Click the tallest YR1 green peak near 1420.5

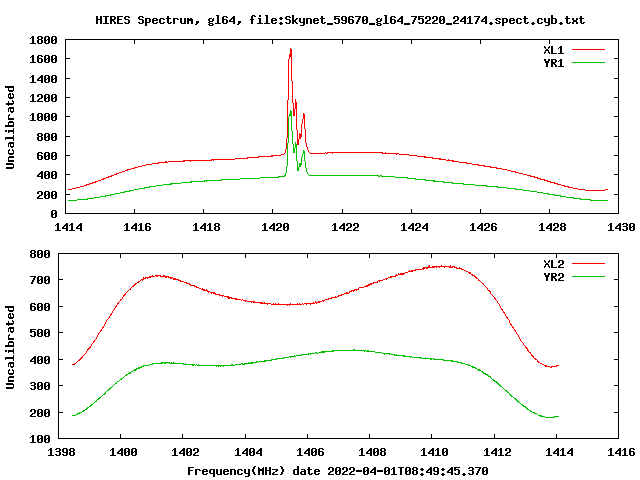point(290,111)
